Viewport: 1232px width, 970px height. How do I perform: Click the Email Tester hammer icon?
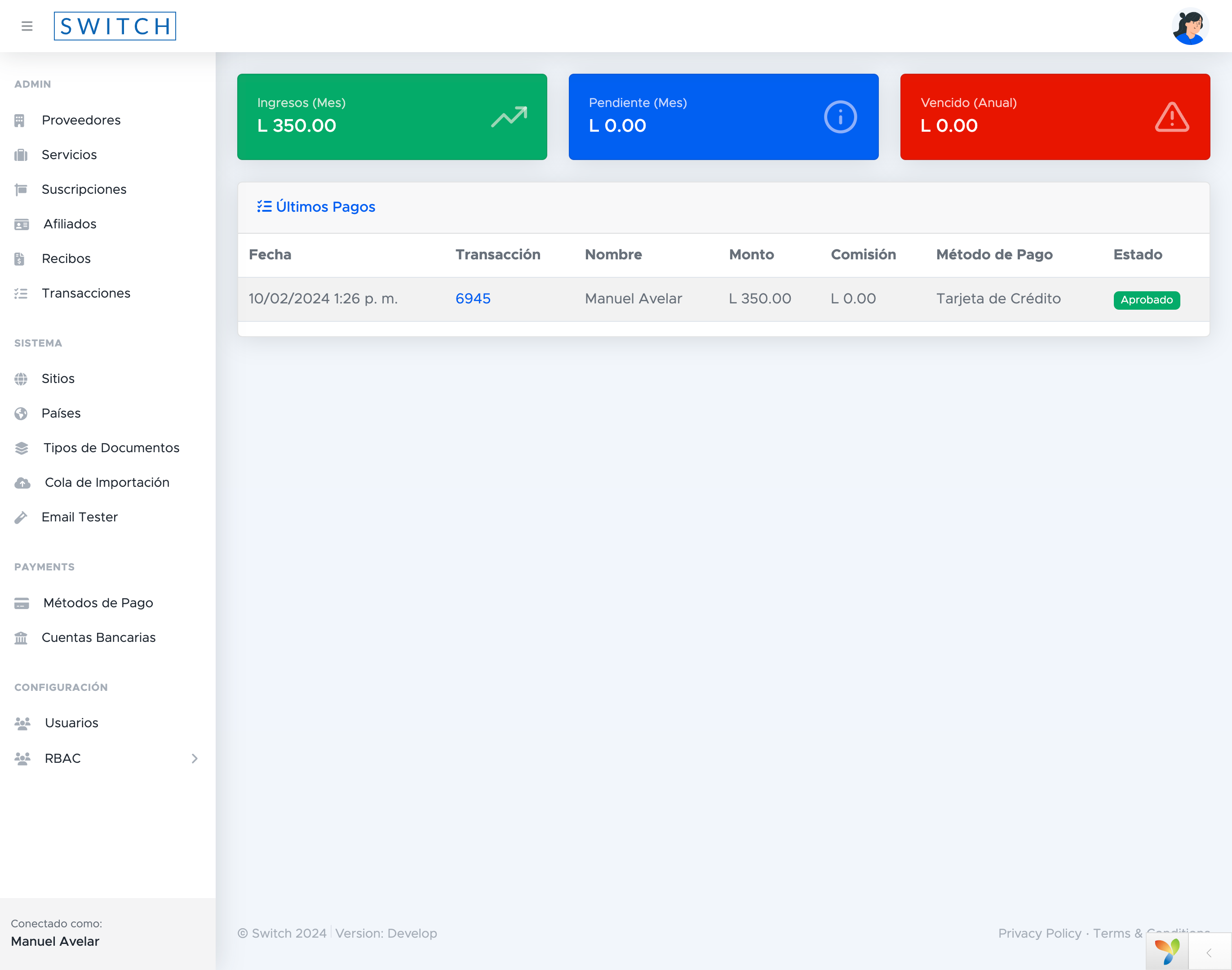21,517
